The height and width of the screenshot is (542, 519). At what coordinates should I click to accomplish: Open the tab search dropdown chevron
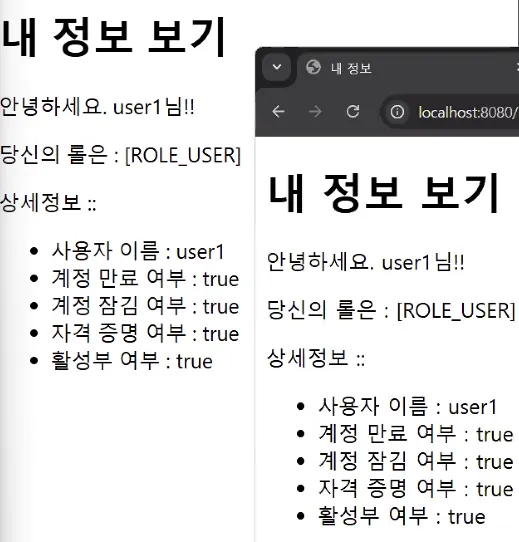pyautogui.click(x=277, y=67)
